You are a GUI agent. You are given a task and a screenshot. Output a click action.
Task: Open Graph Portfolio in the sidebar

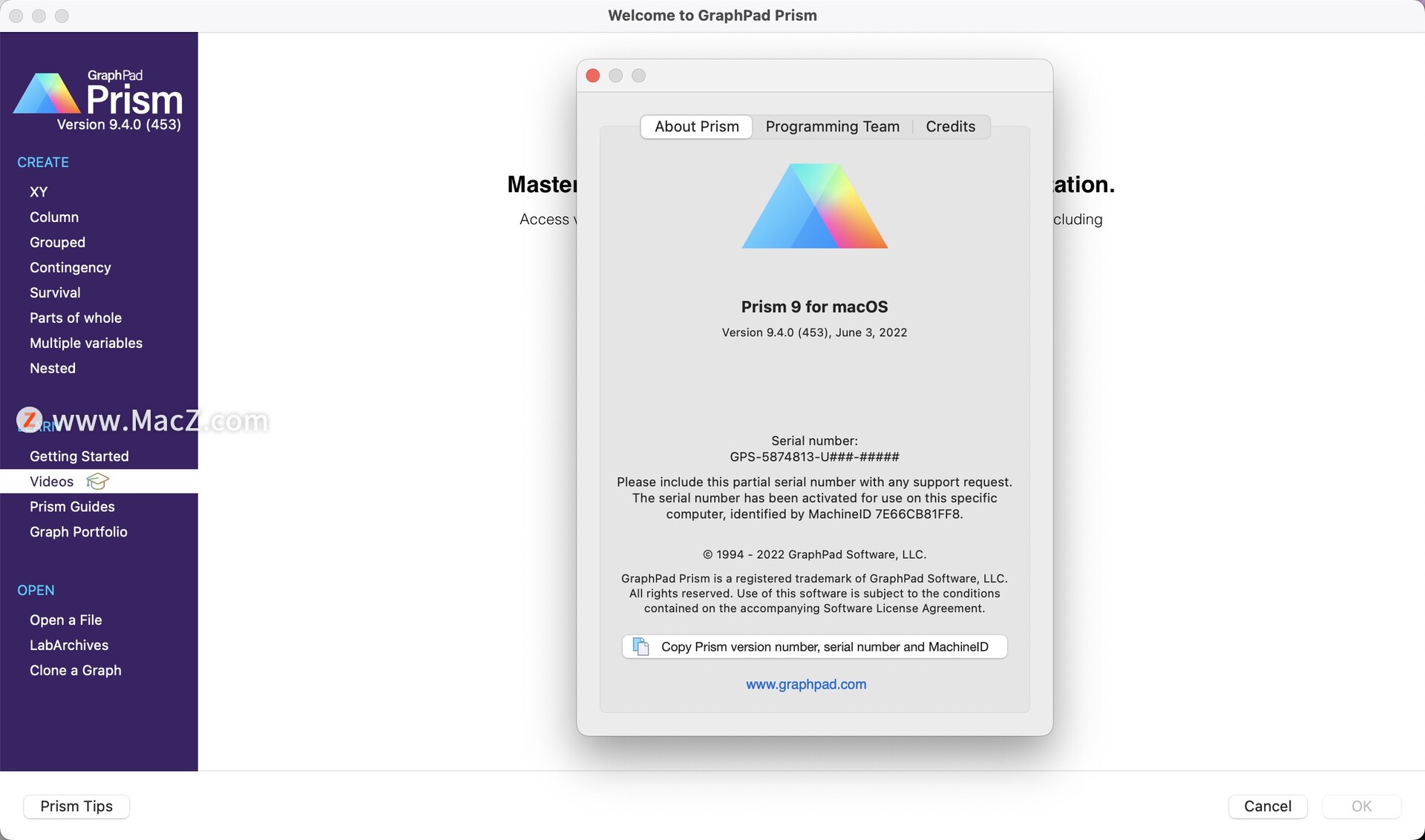[x=79, y=532]
